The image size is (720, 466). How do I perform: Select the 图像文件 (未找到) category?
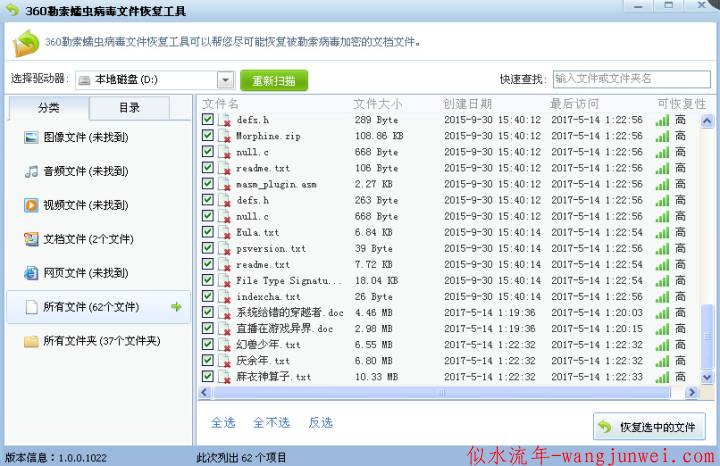point(98,137)
